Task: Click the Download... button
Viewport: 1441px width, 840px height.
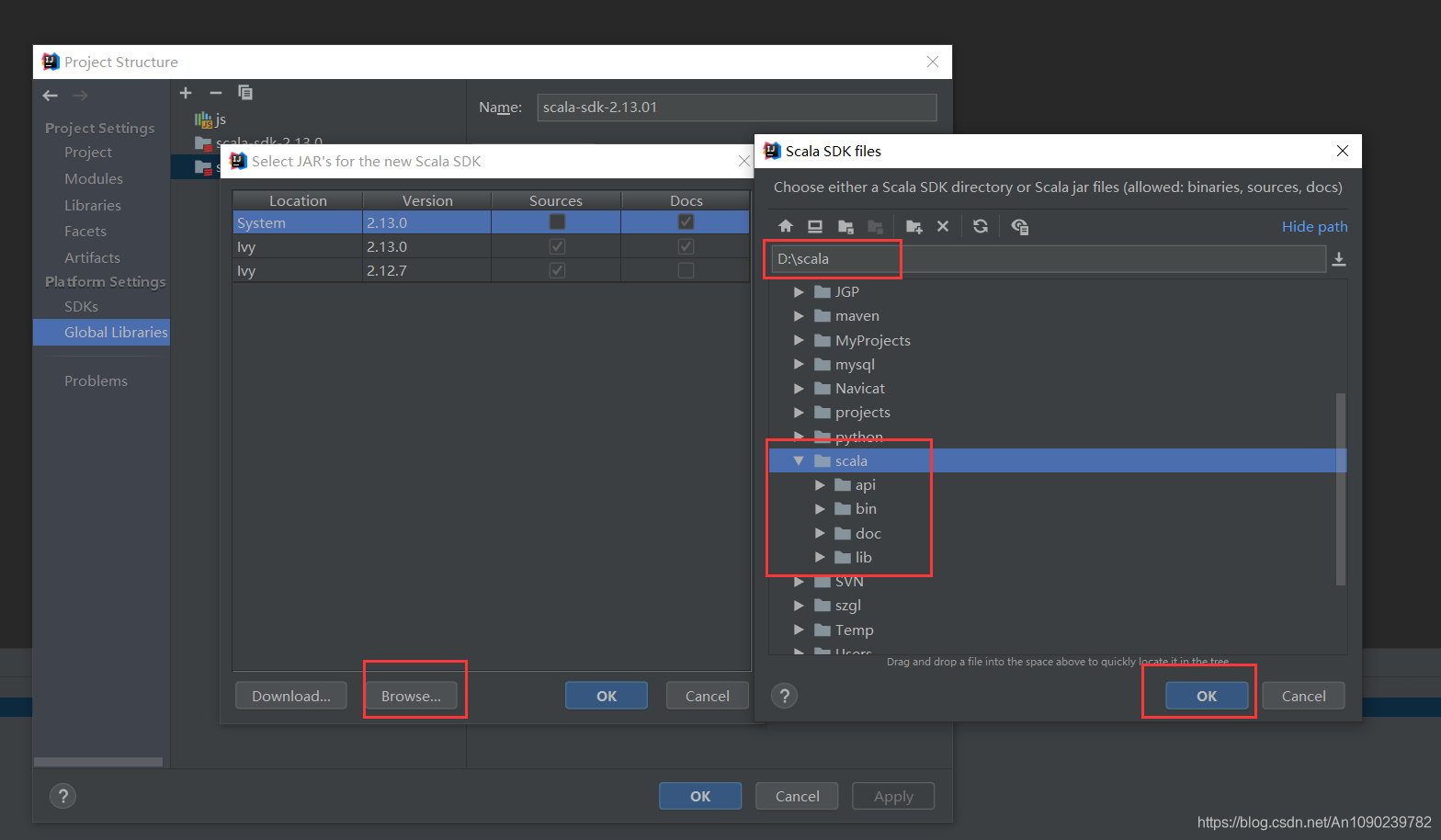Action: point(290,696)
